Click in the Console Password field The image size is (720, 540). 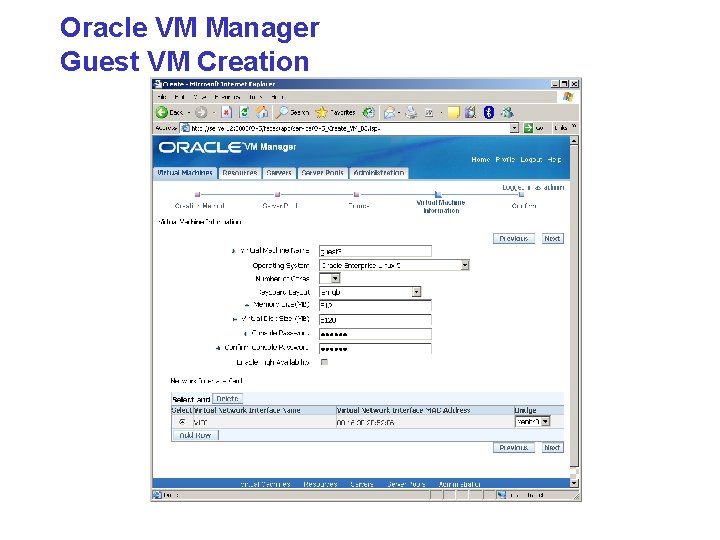click(375, 334)
